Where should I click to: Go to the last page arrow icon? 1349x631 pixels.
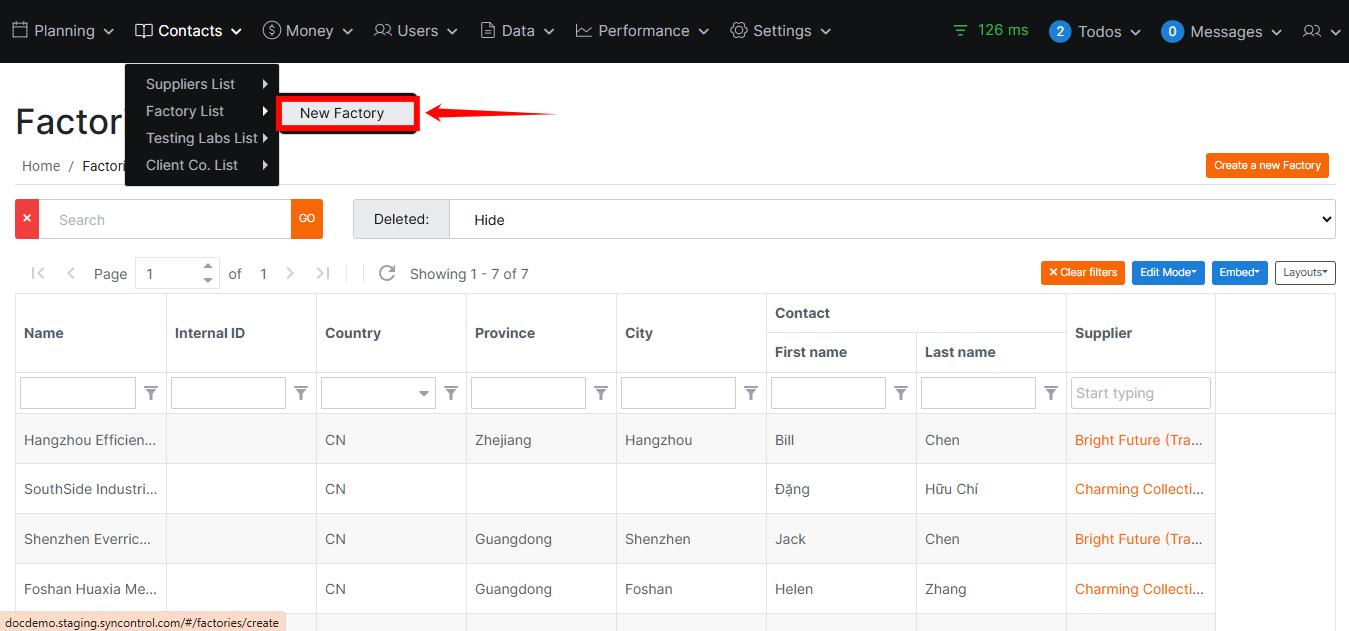click(323, 273)
